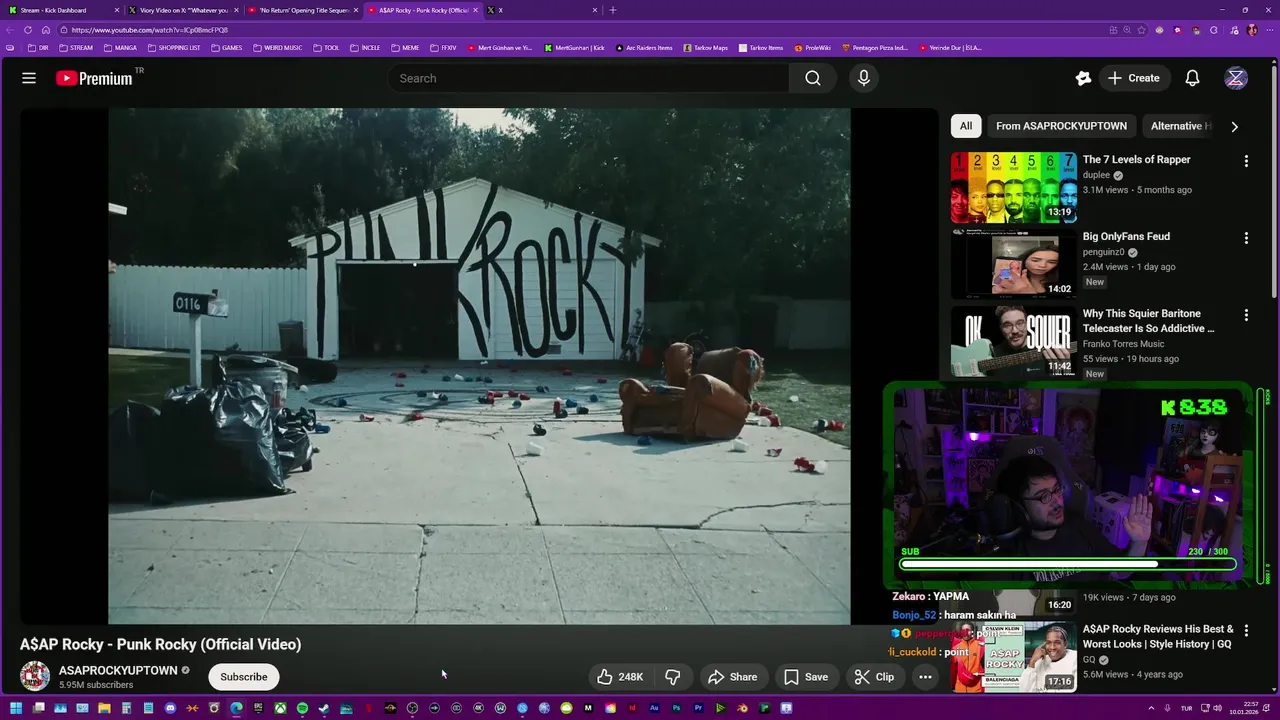Click the Clip button
Image resolution: width=1280 pixels, height=720 pixels.
coord(874,677)
